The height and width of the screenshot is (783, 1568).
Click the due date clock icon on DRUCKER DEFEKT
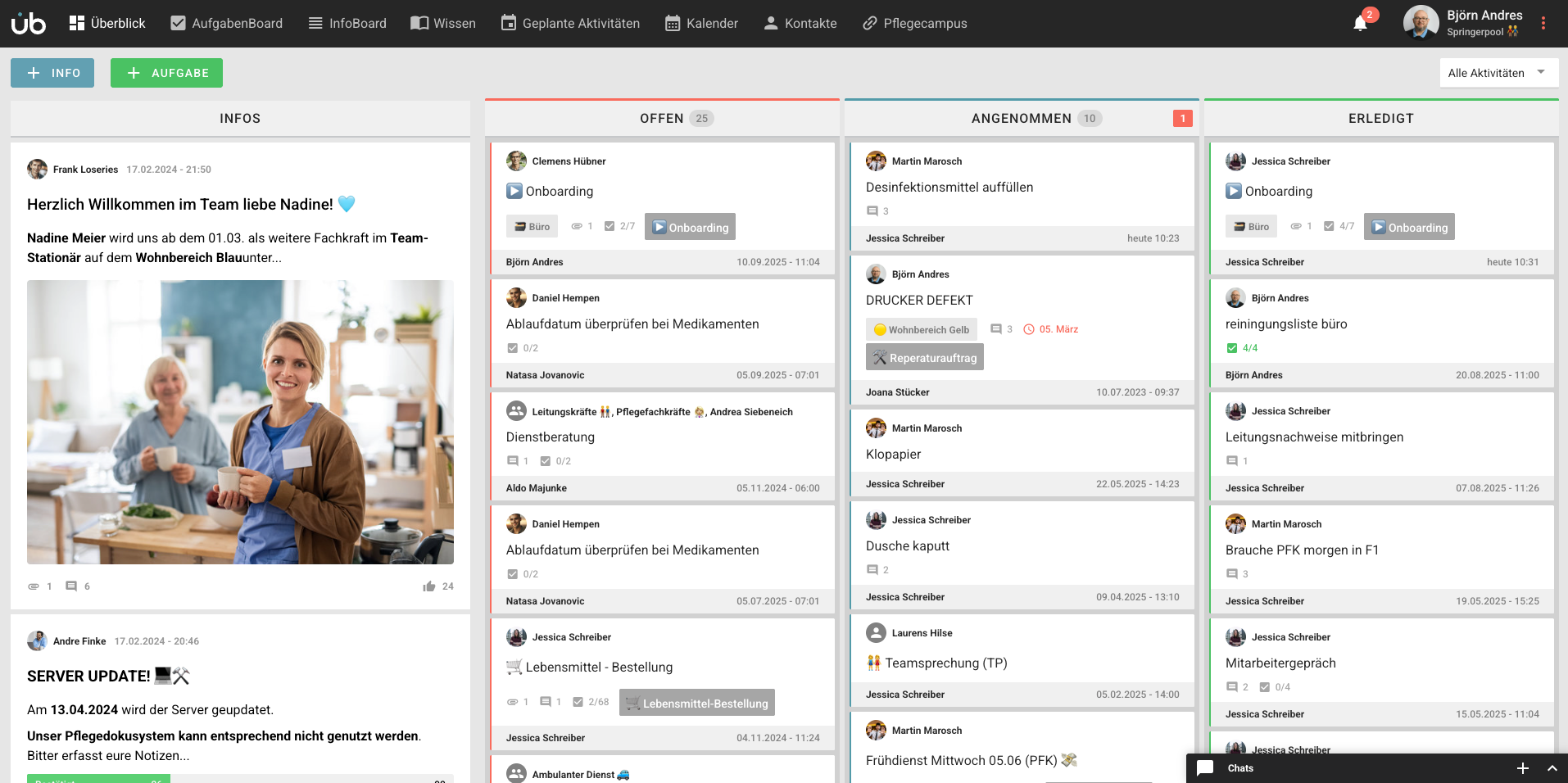pos(1029,329)
